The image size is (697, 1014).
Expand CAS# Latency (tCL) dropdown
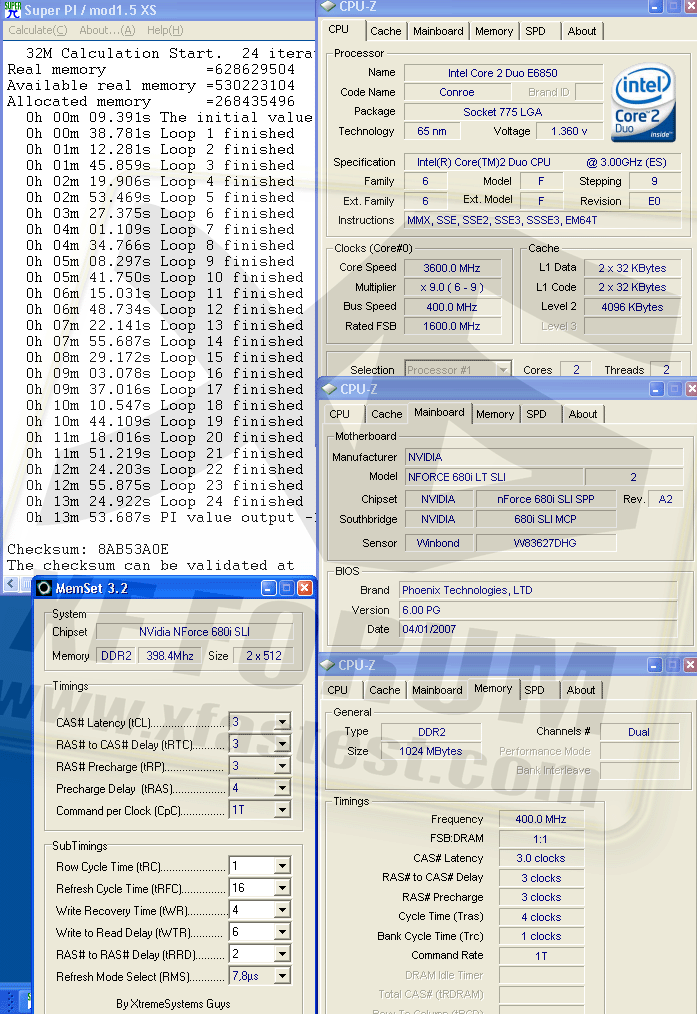coord(283,722)
